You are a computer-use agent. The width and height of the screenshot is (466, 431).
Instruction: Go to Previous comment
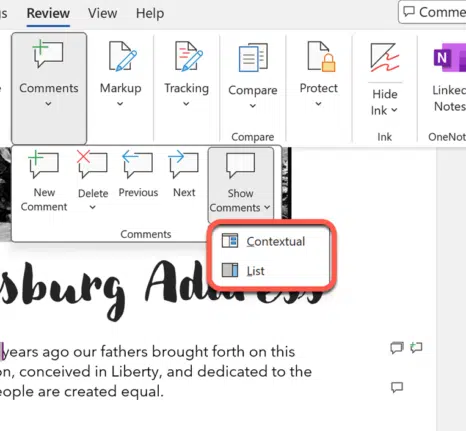(138, 164)
